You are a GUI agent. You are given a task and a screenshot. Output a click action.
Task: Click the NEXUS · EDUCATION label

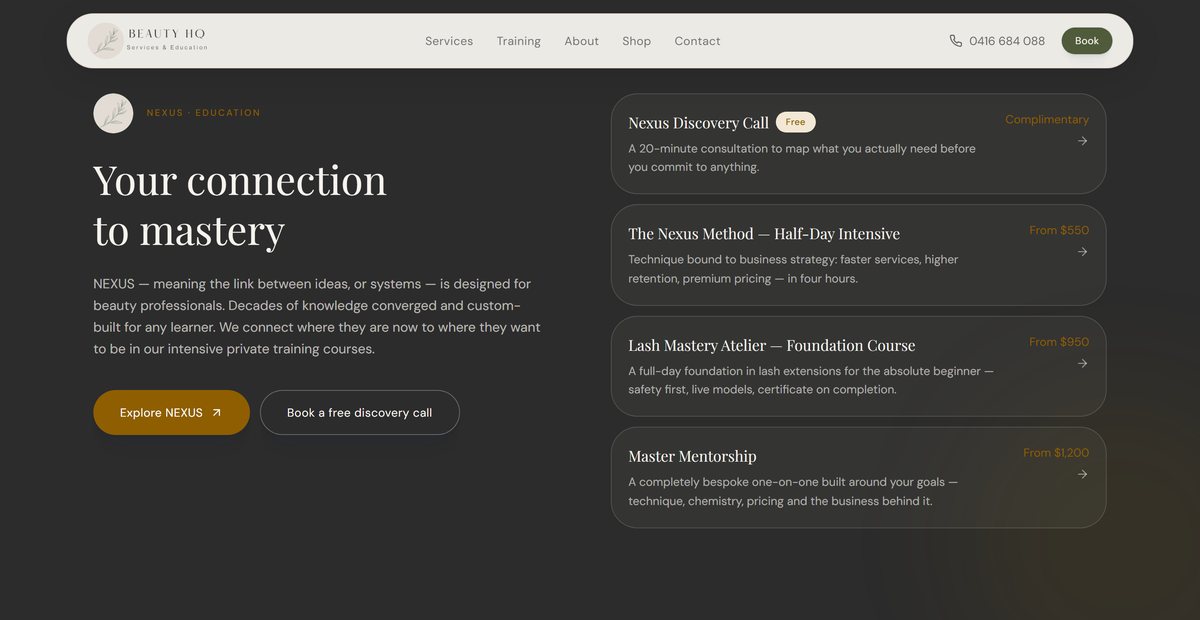203,113
